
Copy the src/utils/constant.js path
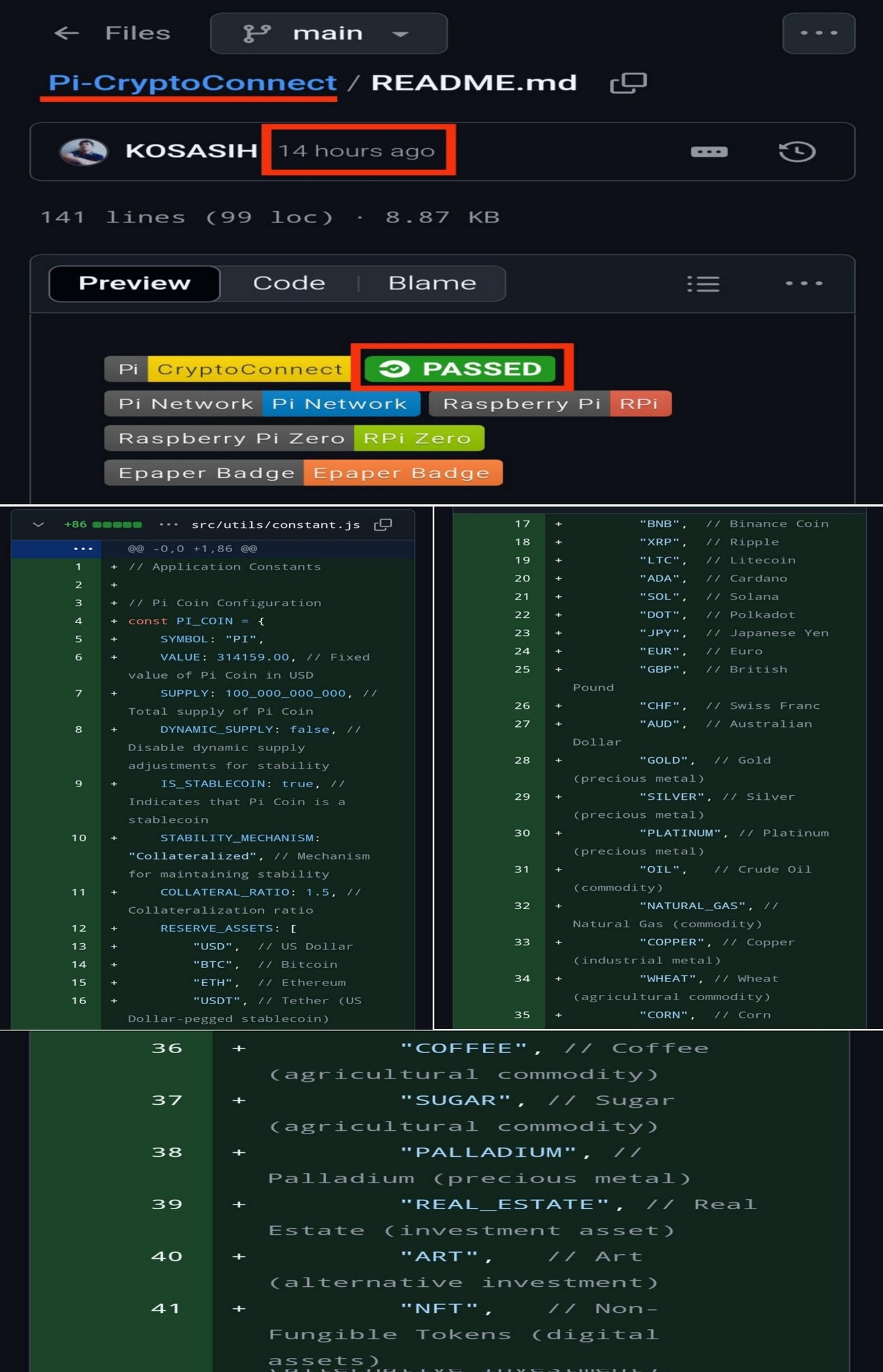coord(383,525)
